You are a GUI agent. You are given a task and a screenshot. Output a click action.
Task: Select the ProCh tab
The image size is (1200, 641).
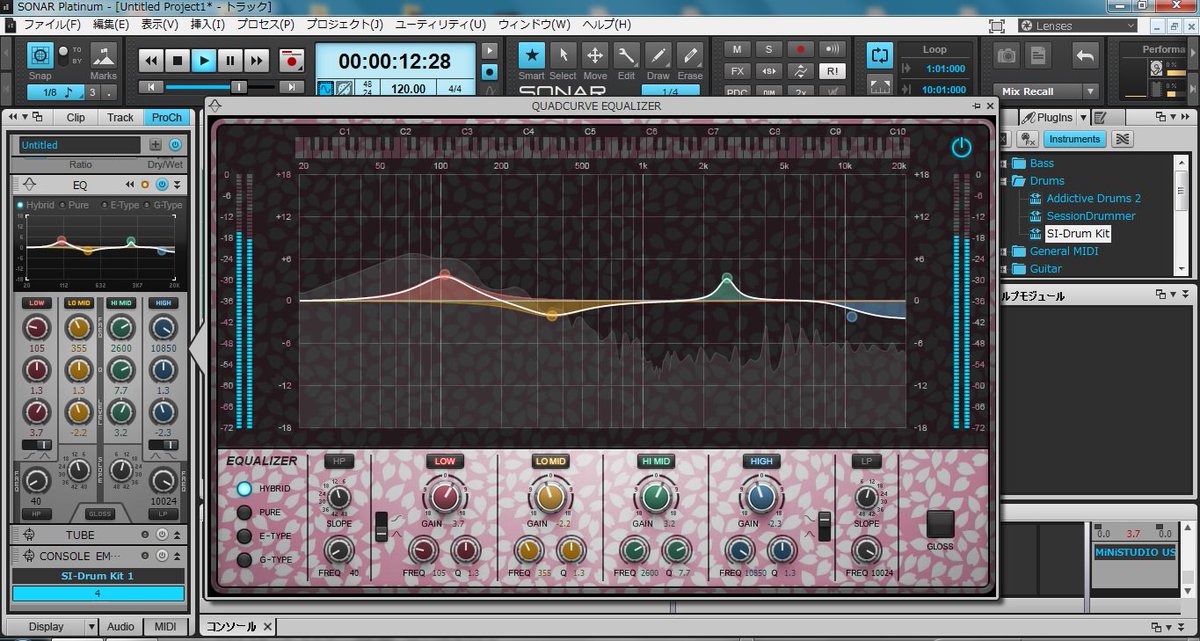[167, 117]
